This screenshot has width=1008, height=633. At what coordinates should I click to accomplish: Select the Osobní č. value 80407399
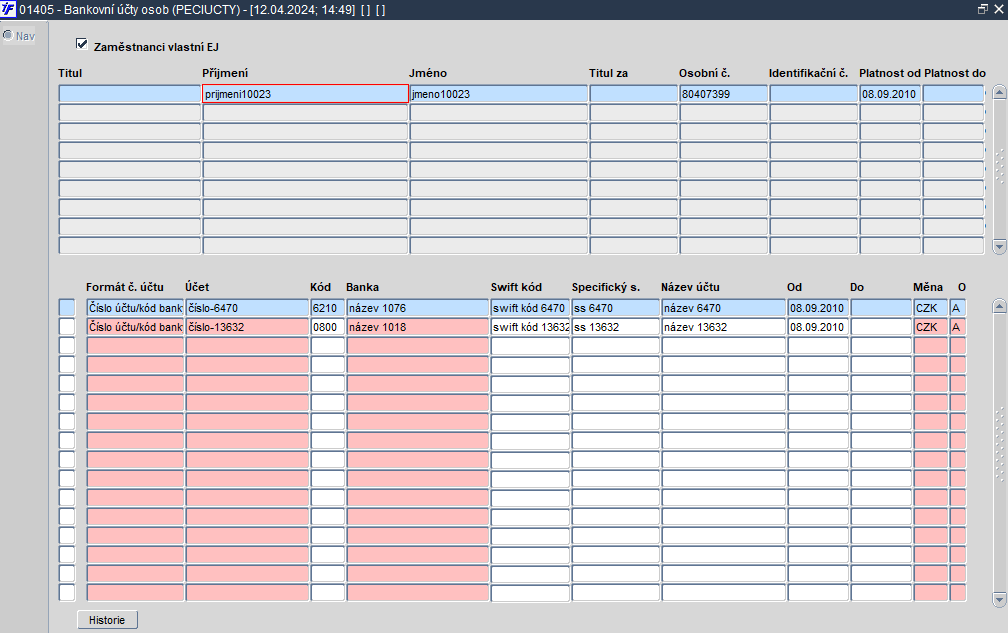723,94
